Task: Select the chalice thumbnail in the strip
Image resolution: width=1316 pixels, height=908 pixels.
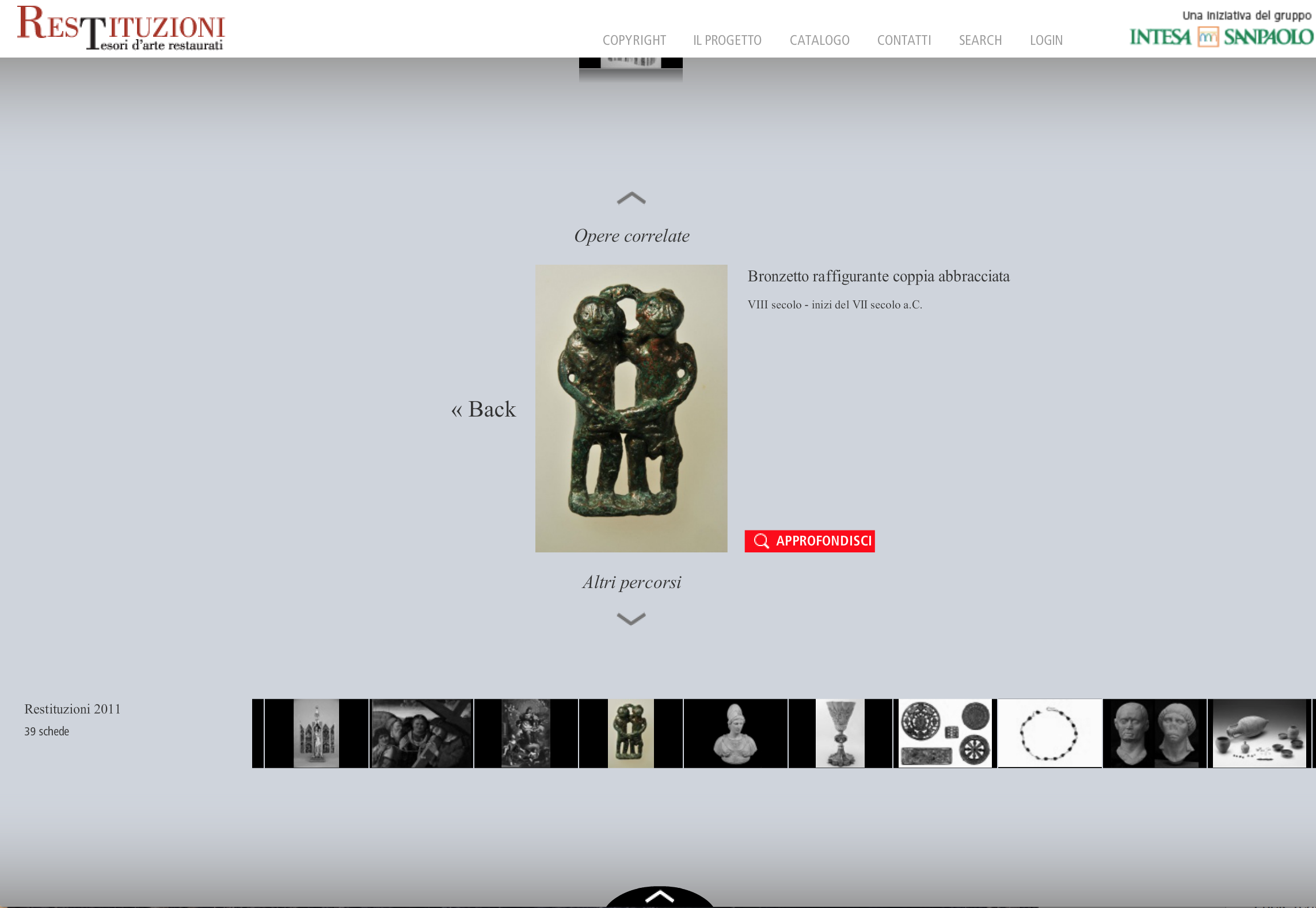Action: click(840, 733)
